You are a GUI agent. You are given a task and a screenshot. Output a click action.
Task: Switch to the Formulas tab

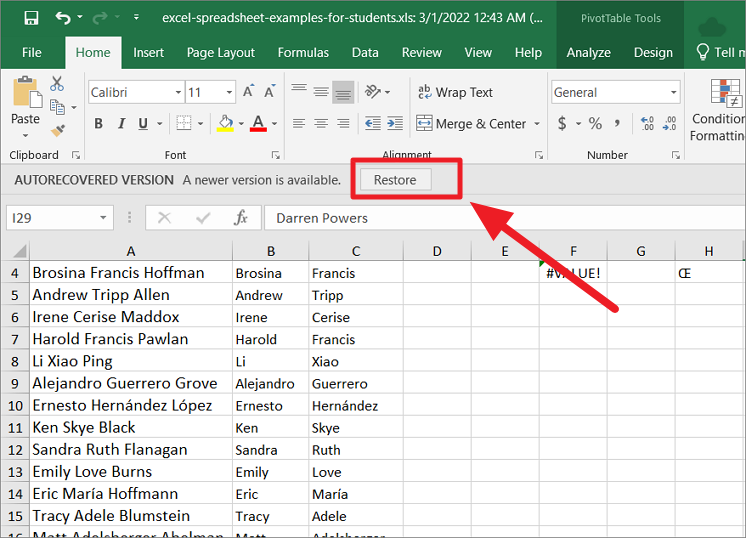point(303,53)
